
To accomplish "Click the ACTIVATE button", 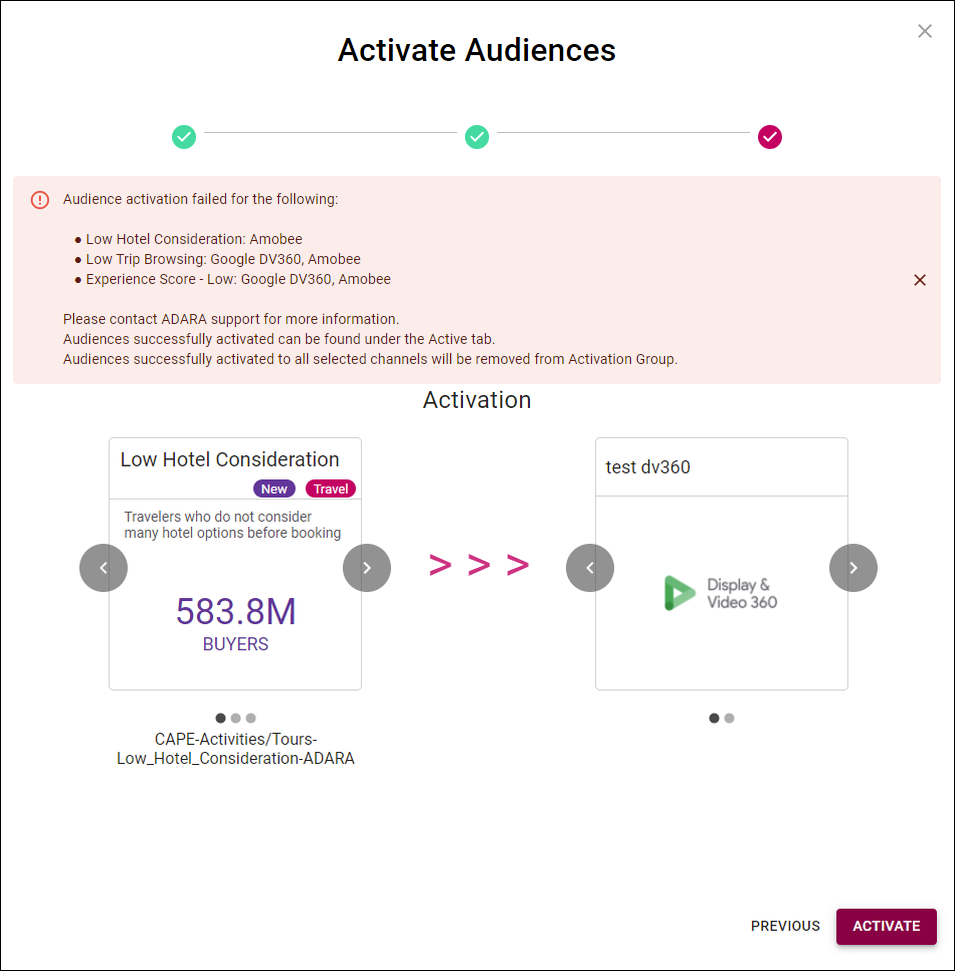I will pyautogui.click(x=886, y=926).
